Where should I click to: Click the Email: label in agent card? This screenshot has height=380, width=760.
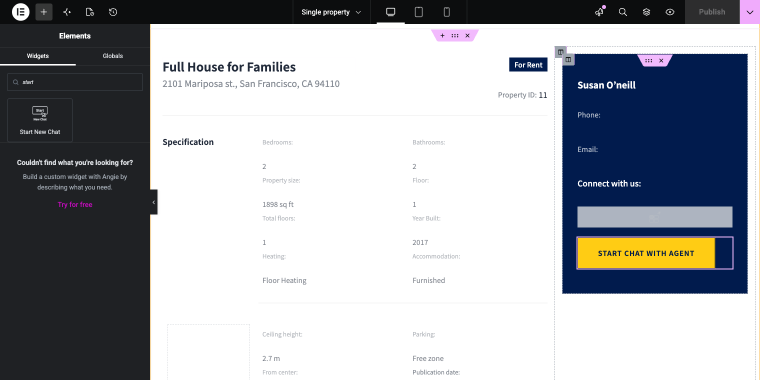coord(587,149)
